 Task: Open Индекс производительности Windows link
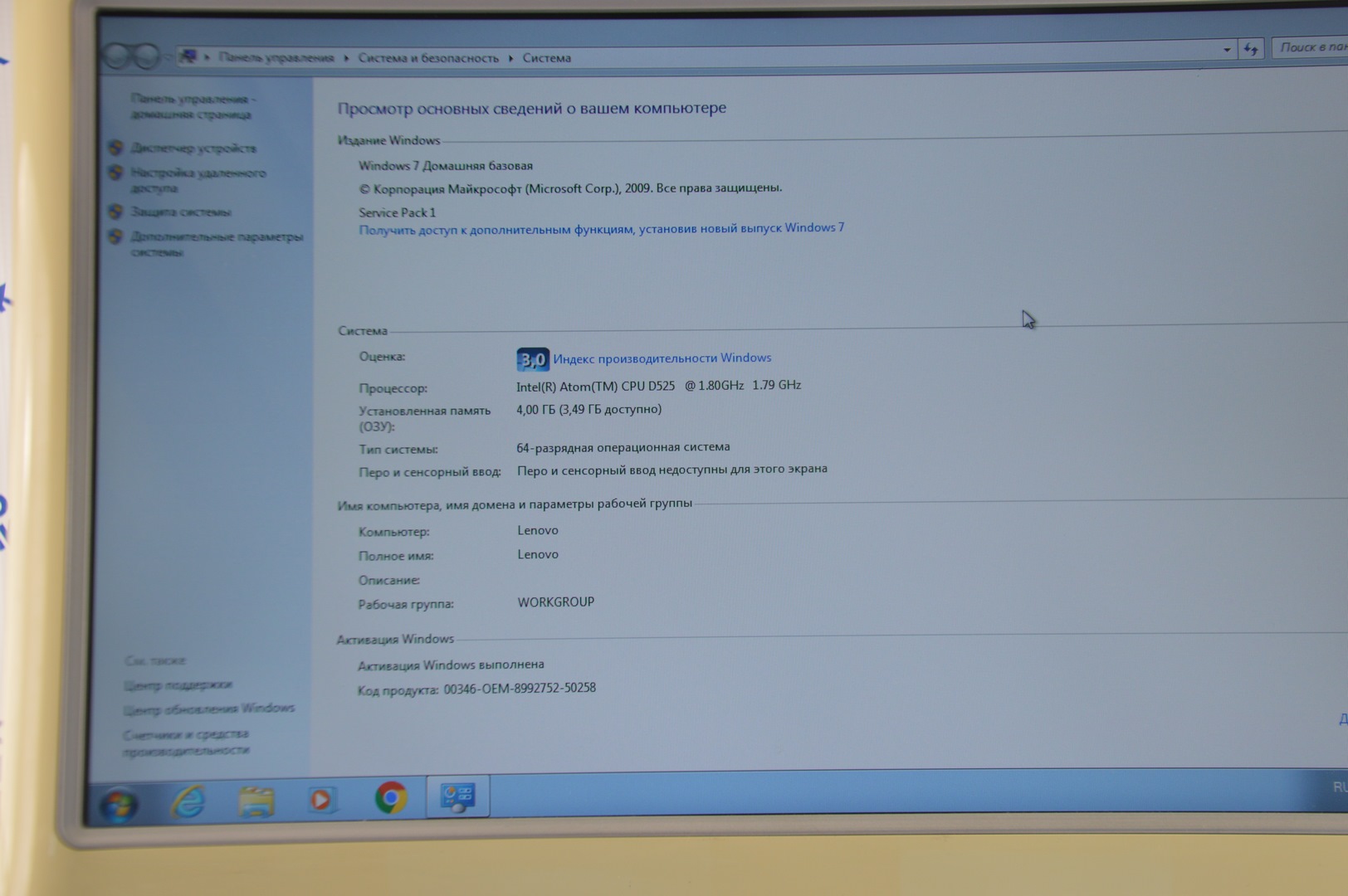tap(662, 358)
